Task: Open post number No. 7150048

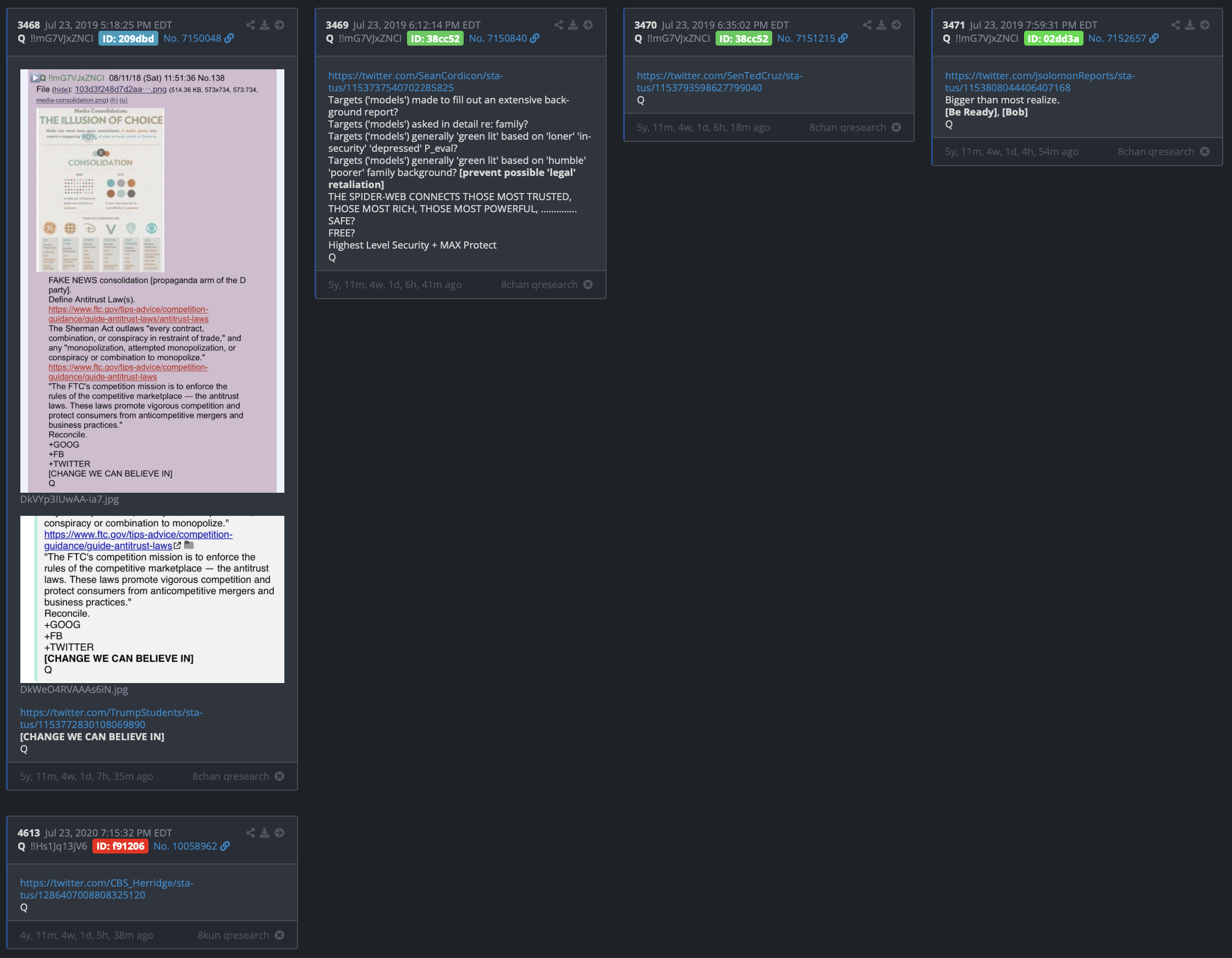Action: pos(193,38)
